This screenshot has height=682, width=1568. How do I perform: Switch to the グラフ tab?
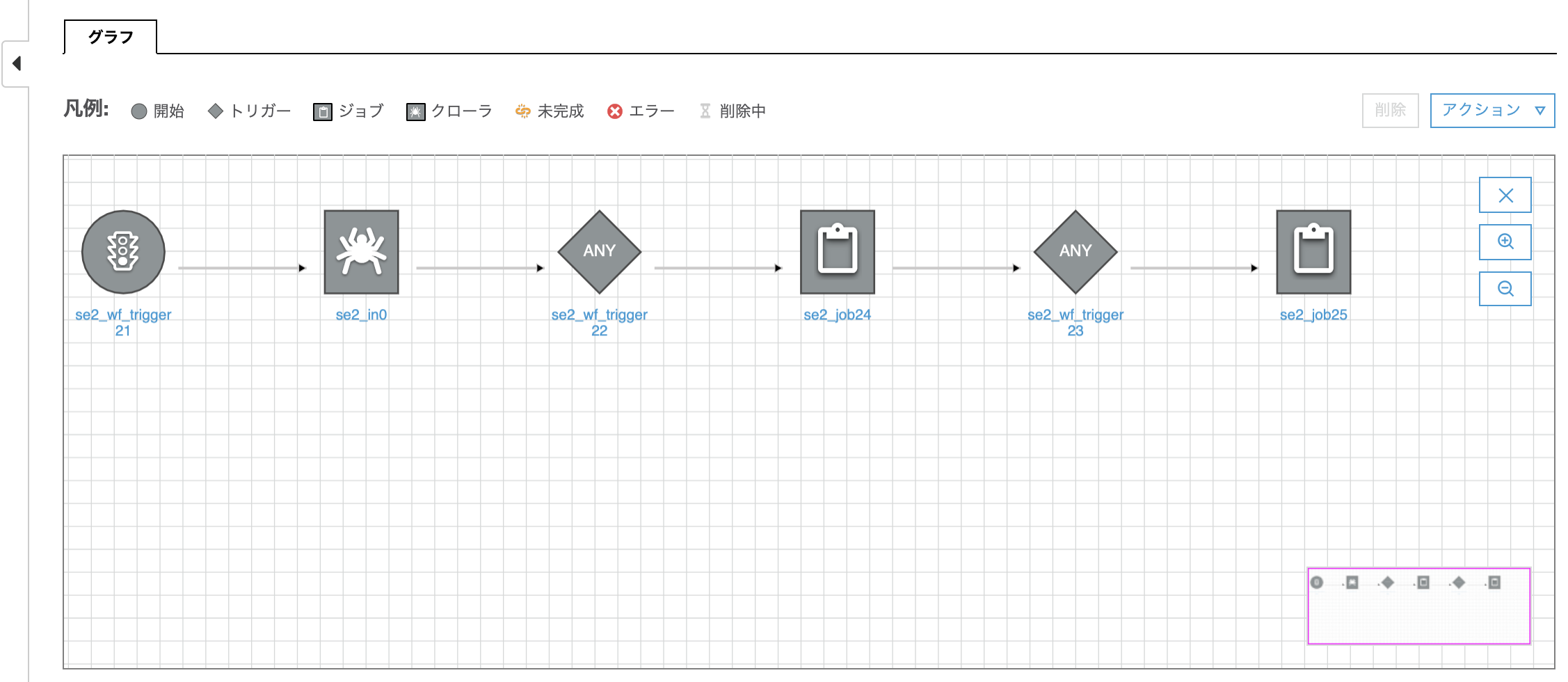[x=111, y=37]
